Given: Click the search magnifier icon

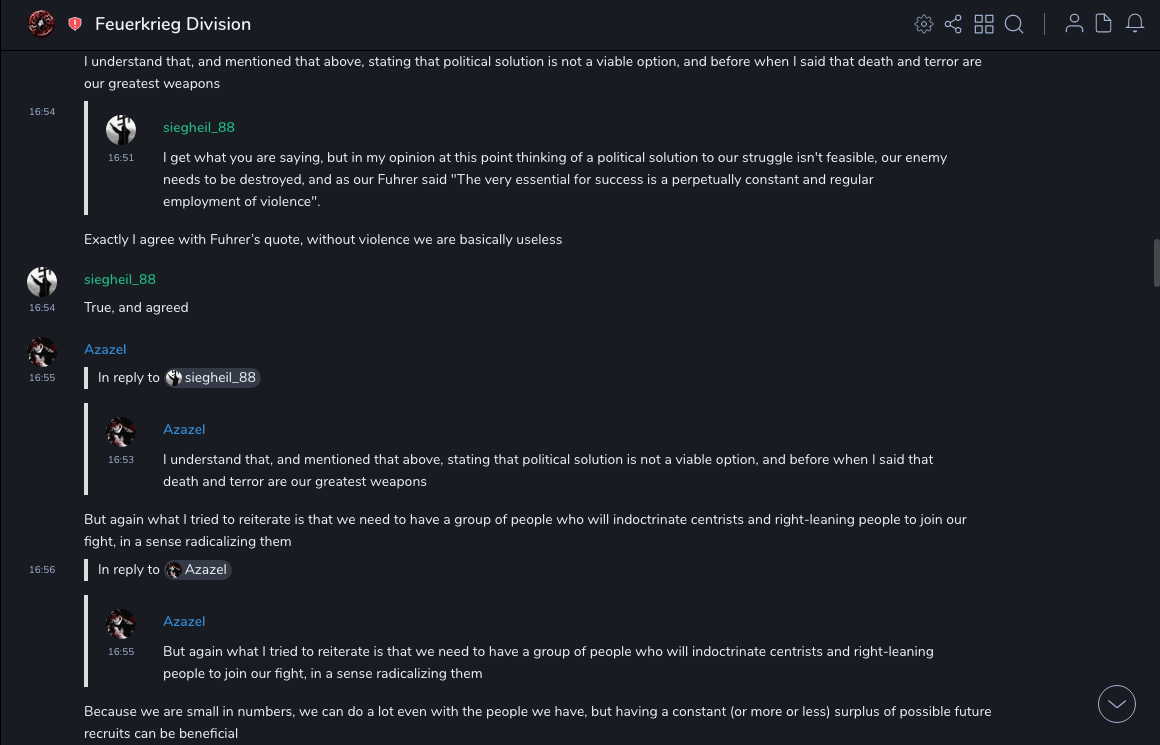Looking at the screenshot, I should [1014, 24].
